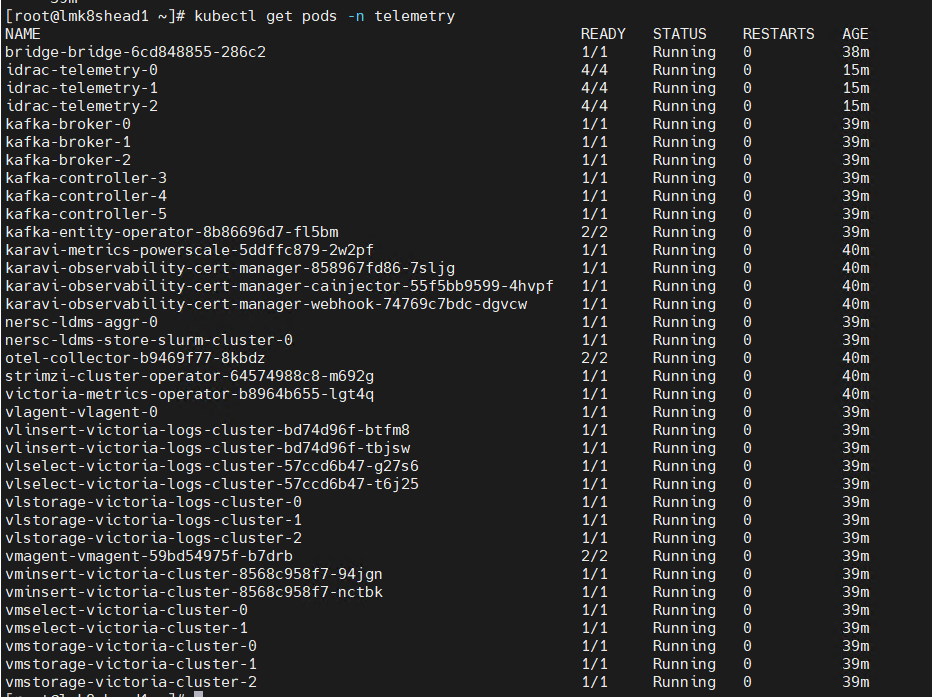Select the cert-manager-webhook pod name
The image size is (932, 697).
[266, 304]
